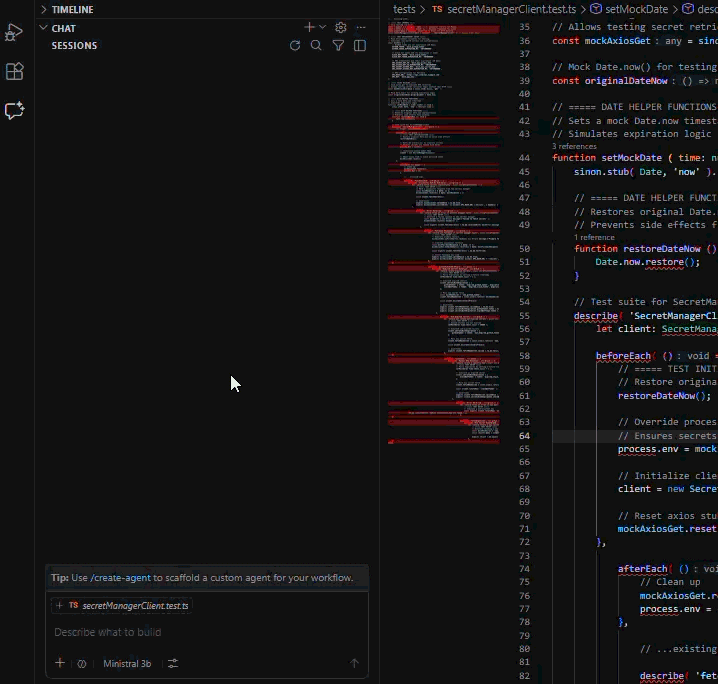Follow the /create-agent link in the tip
Viewport: 718px width, 684px height.
pyautogui.click(x=120, y=578)
